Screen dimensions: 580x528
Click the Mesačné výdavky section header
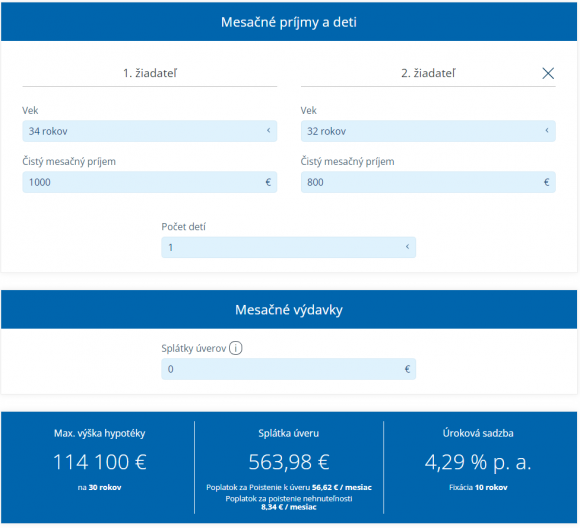point(289,310)
